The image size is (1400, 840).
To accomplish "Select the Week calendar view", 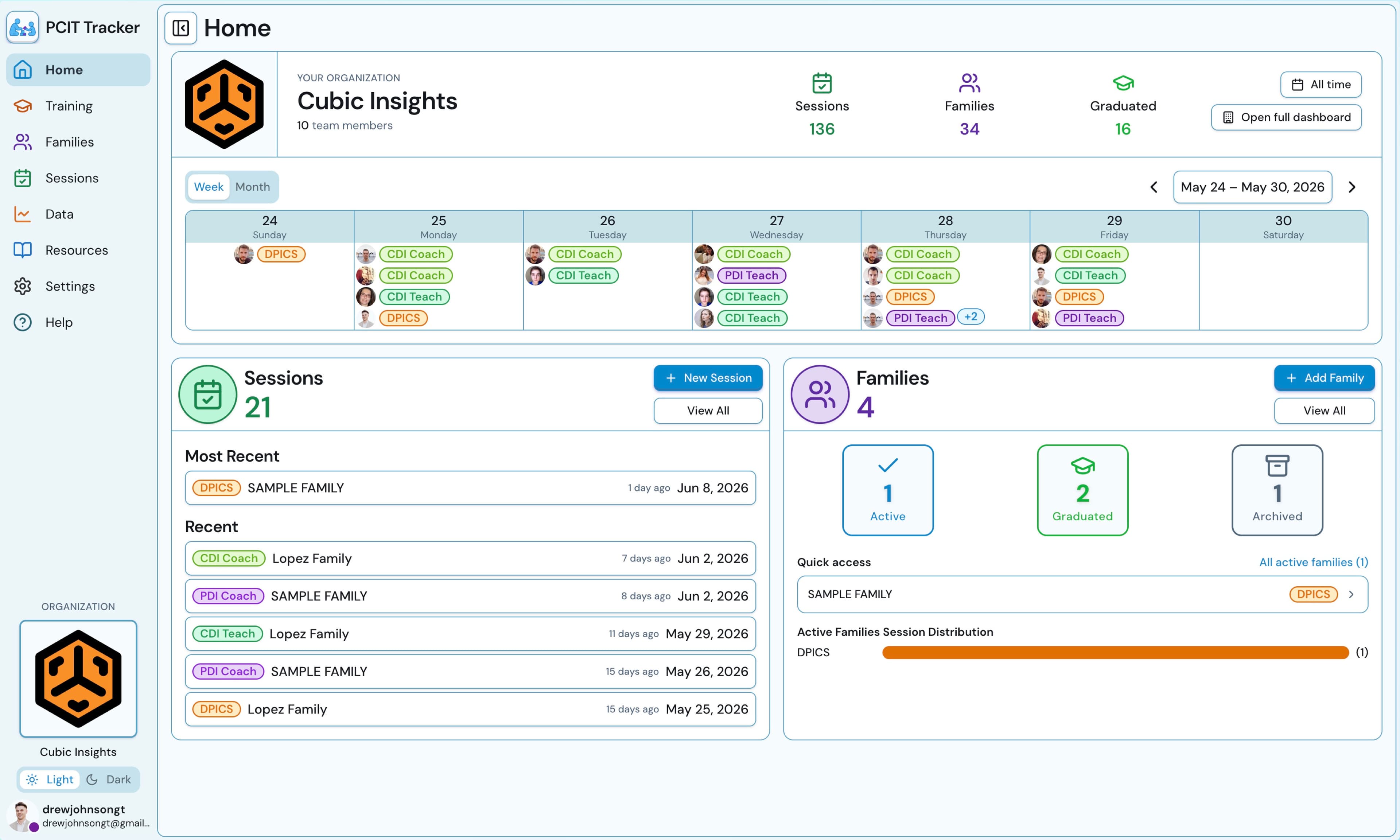I will tap(208, 187).
